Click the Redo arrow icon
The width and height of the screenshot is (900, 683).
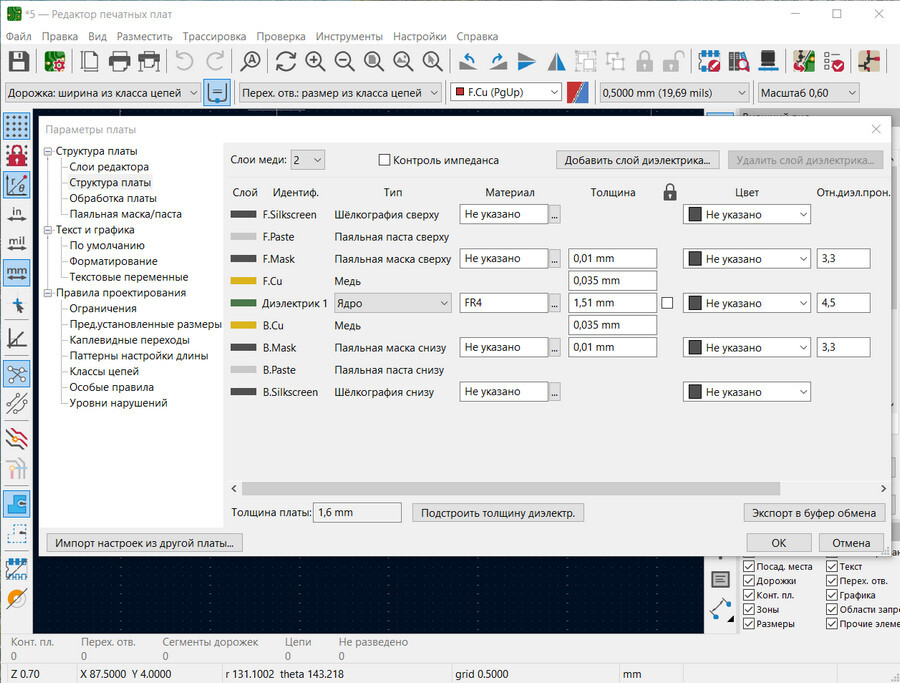pos(215,61)
